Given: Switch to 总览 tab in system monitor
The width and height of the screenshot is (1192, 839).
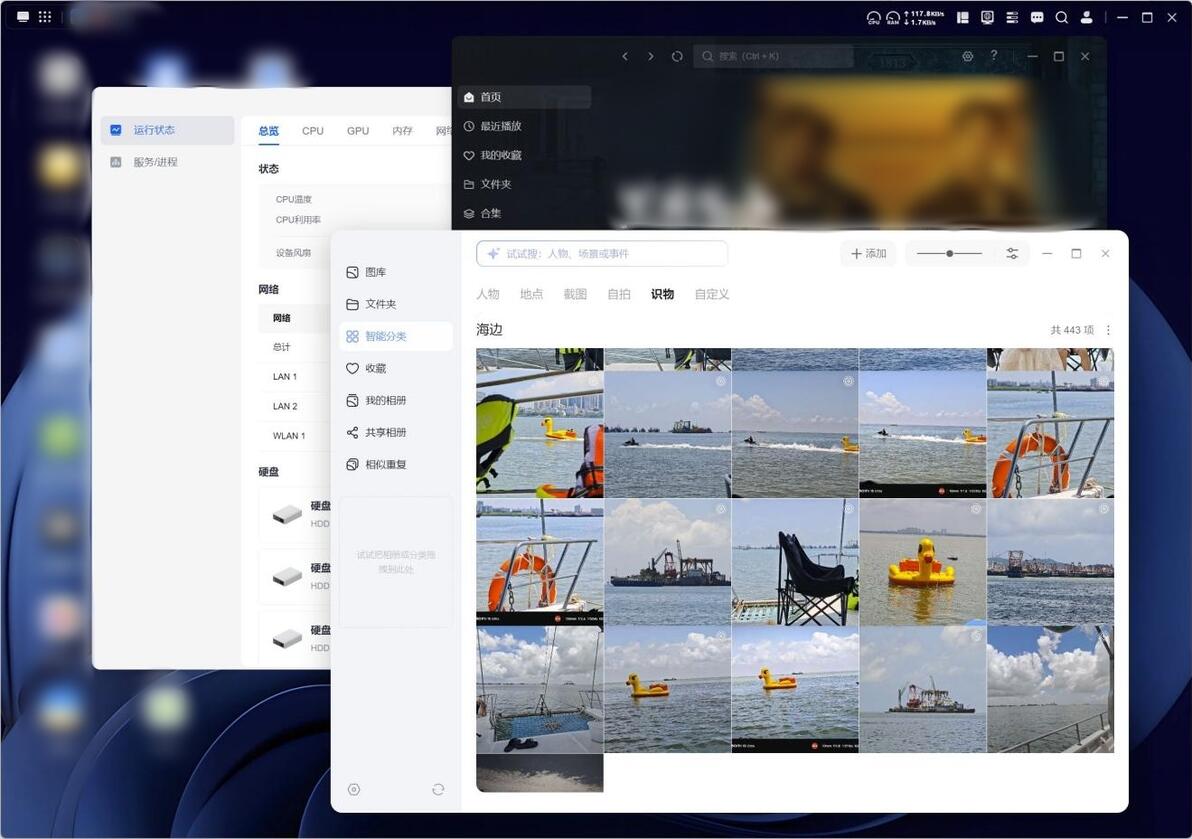Looking at the screenshot, I should [x=268, y=131].
